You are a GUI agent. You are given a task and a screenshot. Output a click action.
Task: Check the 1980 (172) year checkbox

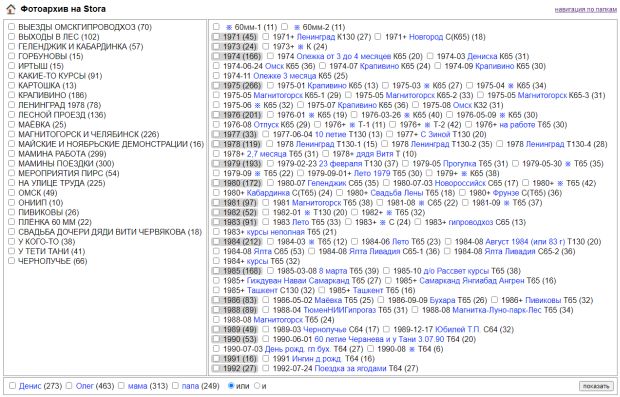(x=216, y=183)
